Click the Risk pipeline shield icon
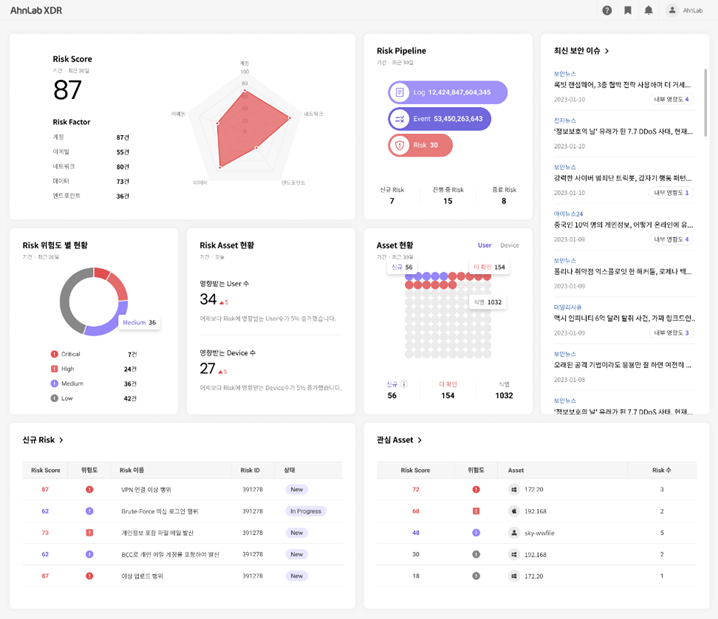The image size is (718, 619). point(400,146)
